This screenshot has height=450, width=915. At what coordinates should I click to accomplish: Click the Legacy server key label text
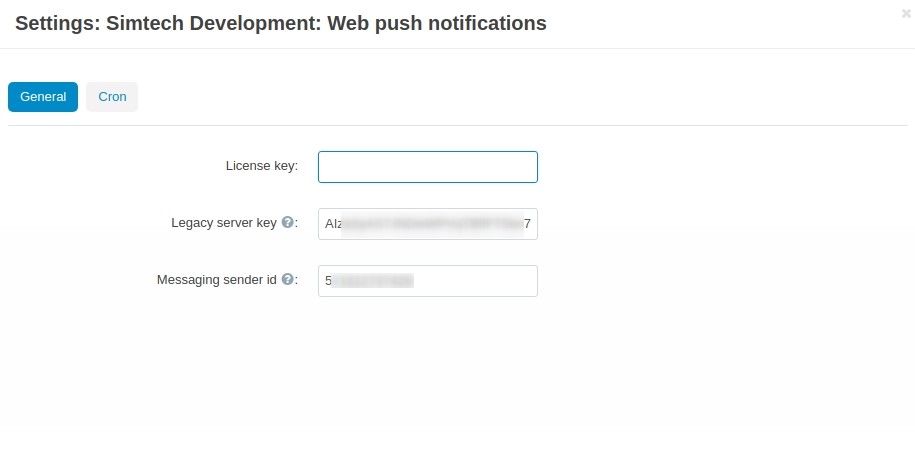(224, 223)
